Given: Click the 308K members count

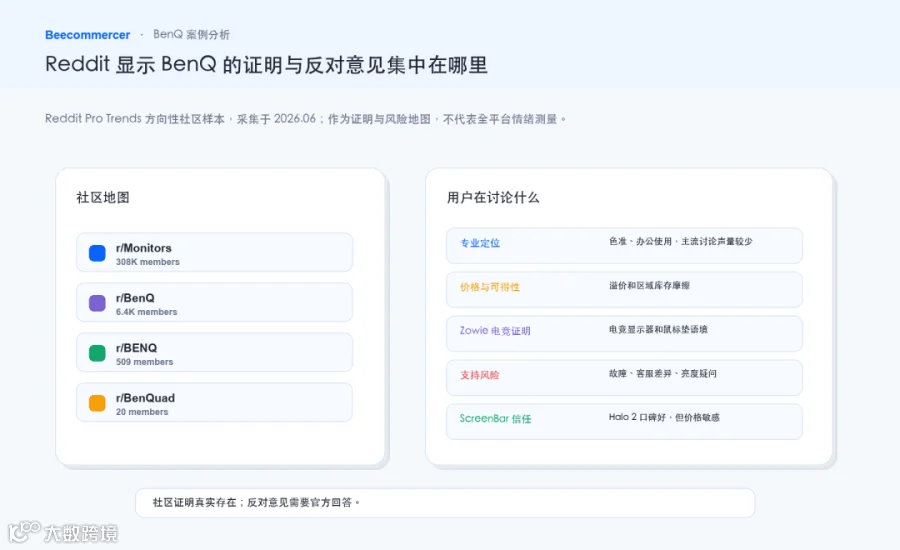Looking at the screenshot, I should [x=148, y=262].
